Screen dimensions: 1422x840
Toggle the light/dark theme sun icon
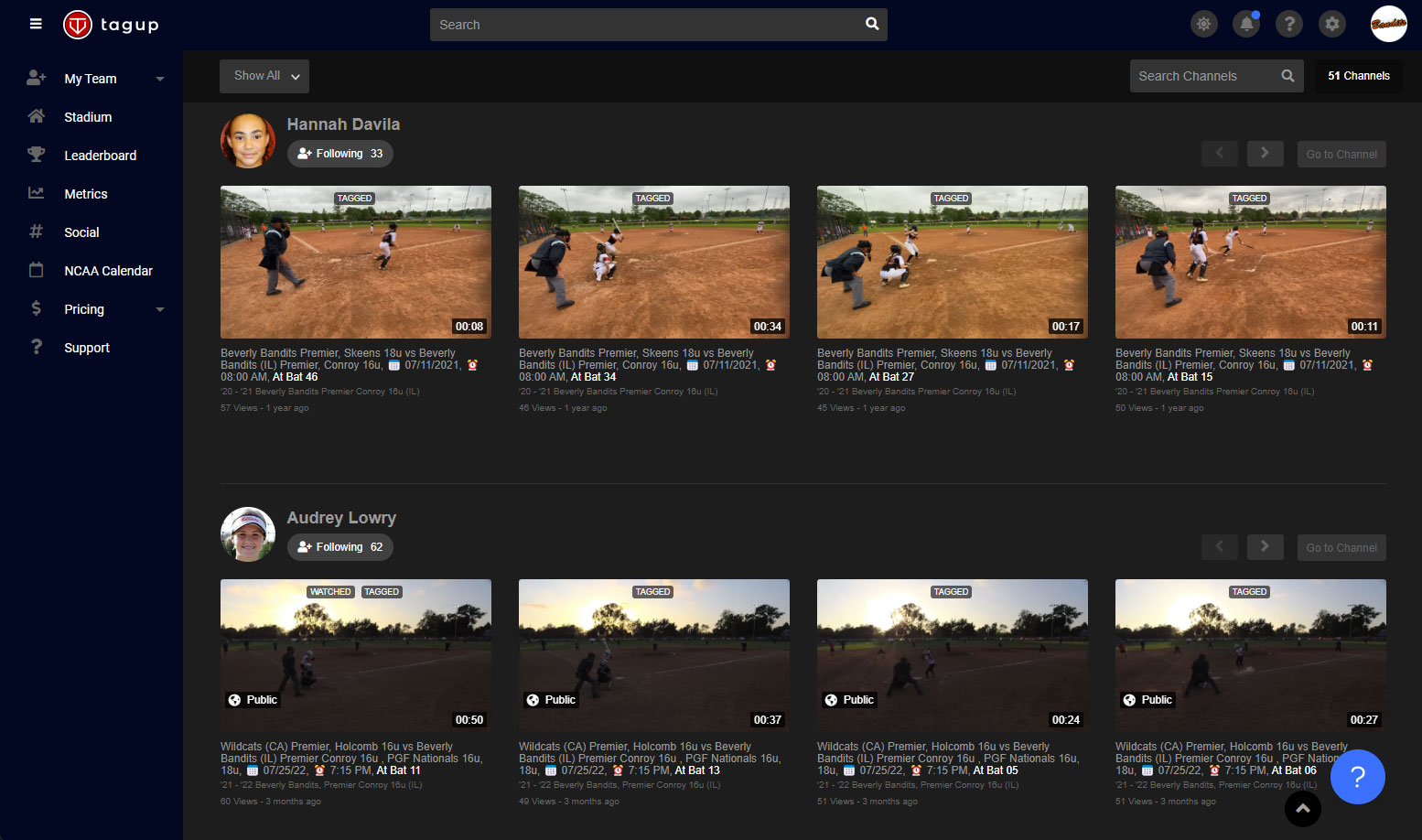pyautogui.click(x=1203, y=24)
